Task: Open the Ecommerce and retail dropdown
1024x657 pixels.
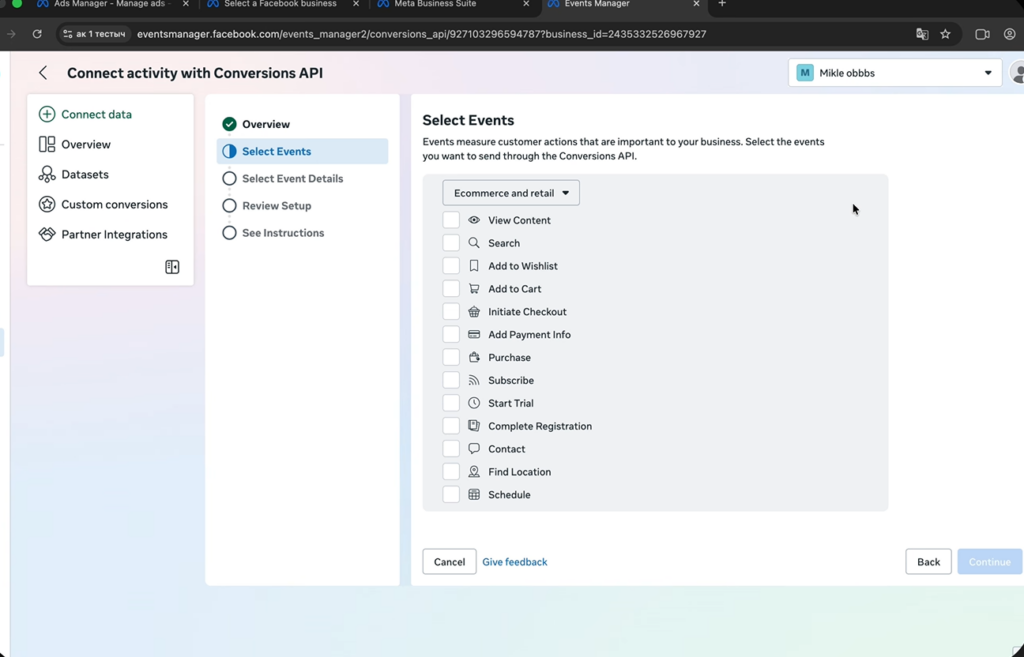Action: pyautogui.click(x=511, y=193)
